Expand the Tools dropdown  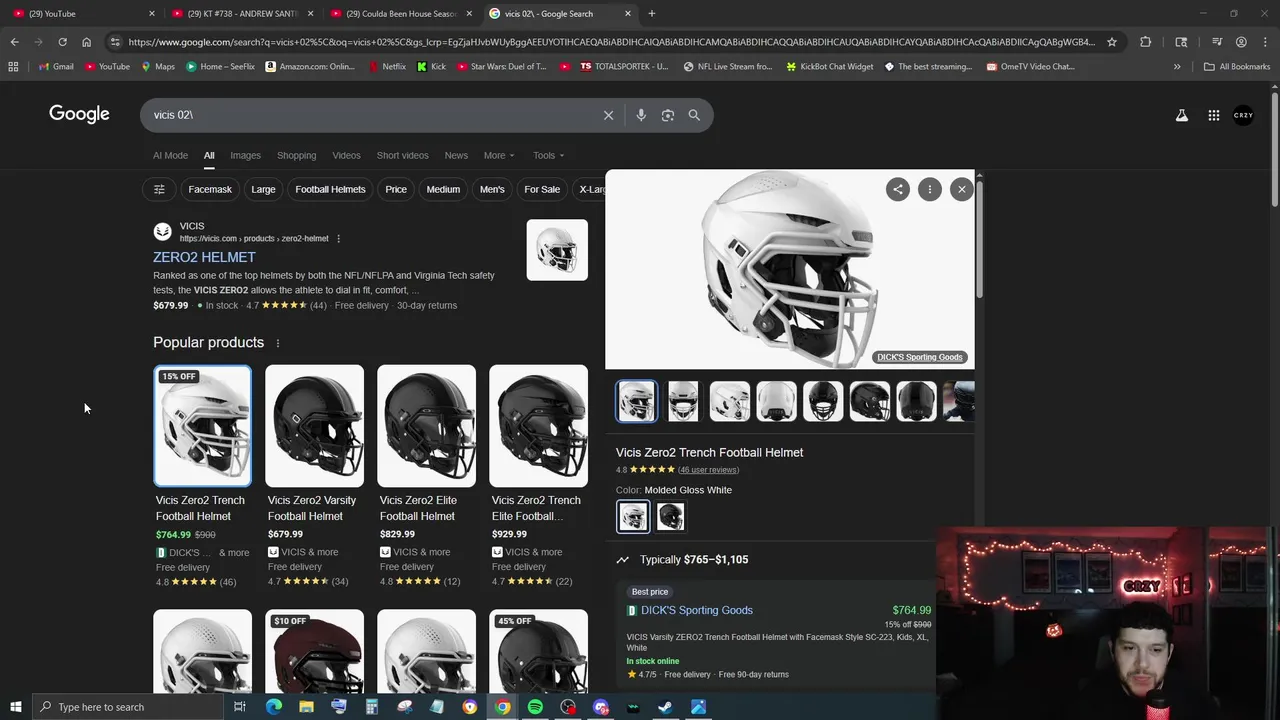pos(548,155)
